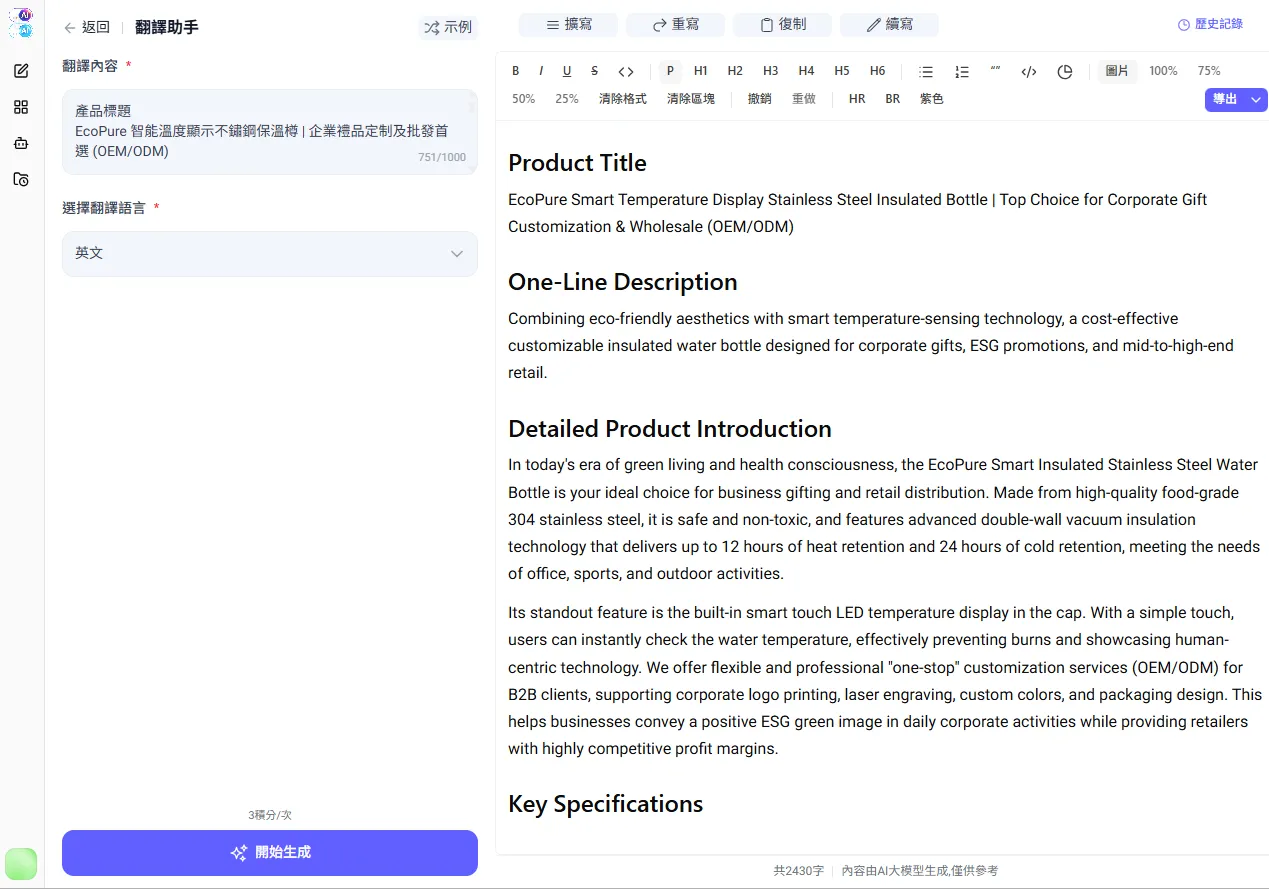Apply 紫色 purple text color

[x=932, y=99]
